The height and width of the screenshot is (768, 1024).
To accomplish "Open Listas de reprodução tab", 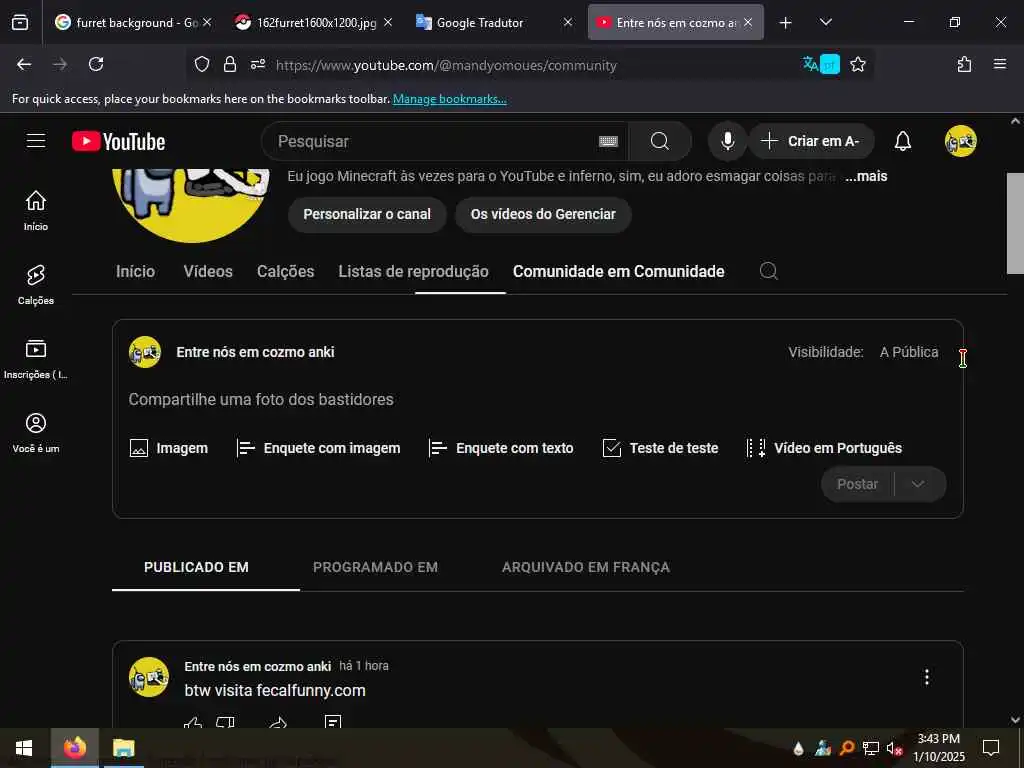I will coord(413,271).
